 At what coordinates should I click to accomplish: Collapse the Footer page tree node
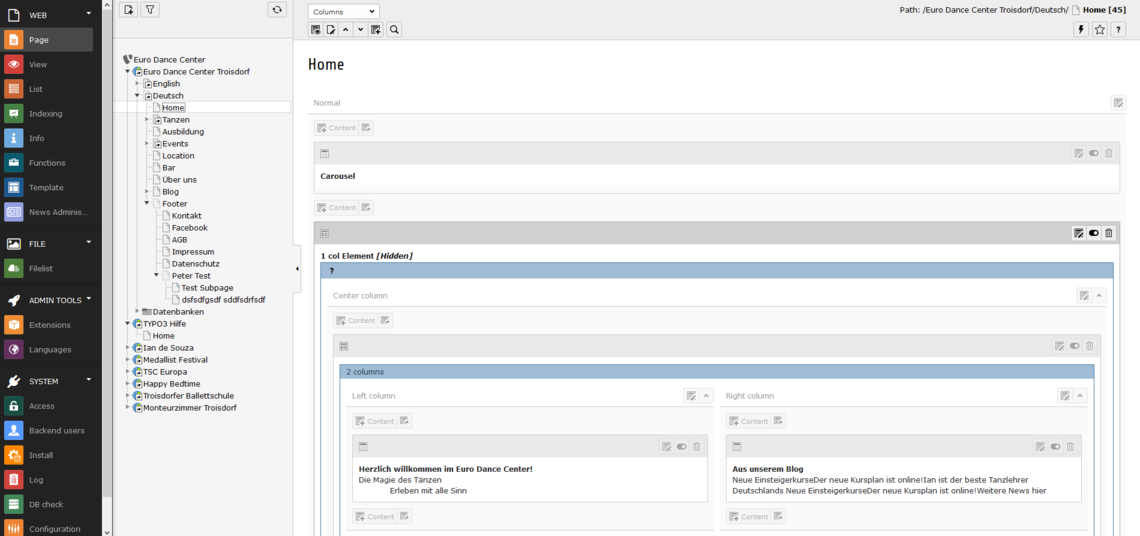coord(147,203)
